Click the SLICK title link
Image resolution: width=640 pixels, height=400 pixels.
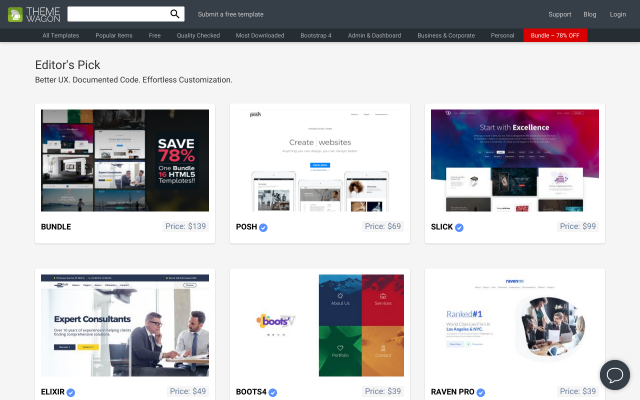coord(442,227)
